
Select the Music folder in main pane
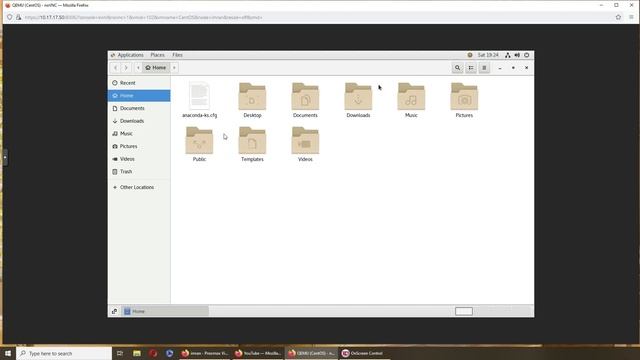(x=411, y=96)
